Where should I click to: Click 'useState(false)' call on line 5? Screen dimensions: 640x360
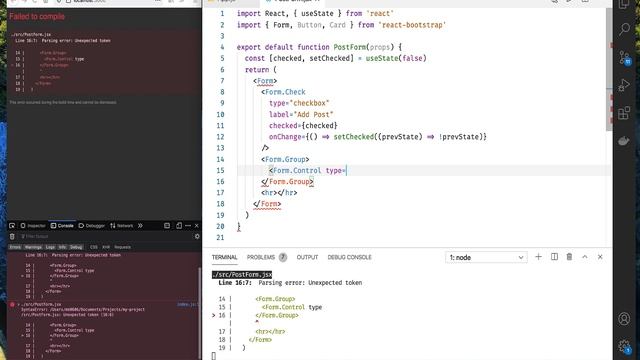[396, 58]
